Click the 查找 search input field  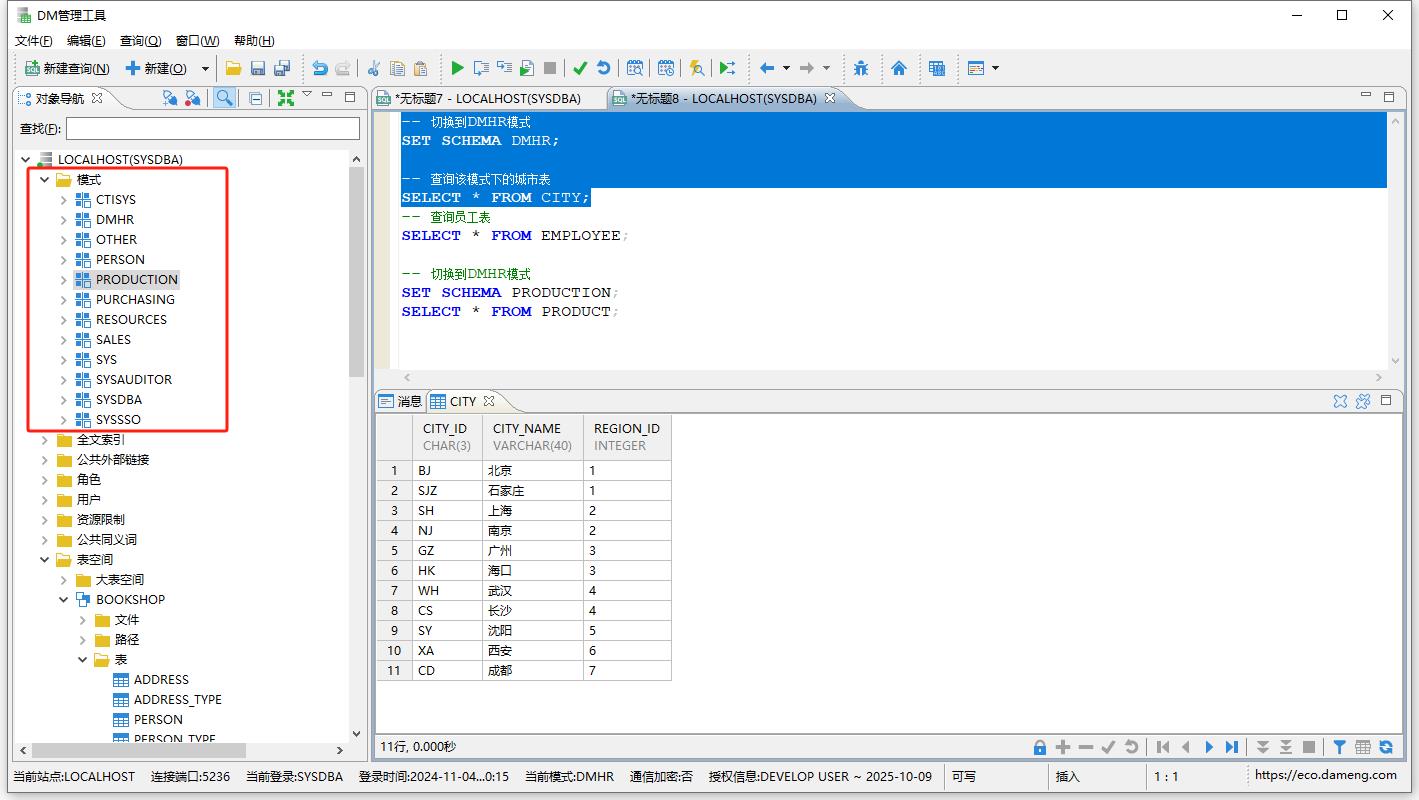click(212, 128)
